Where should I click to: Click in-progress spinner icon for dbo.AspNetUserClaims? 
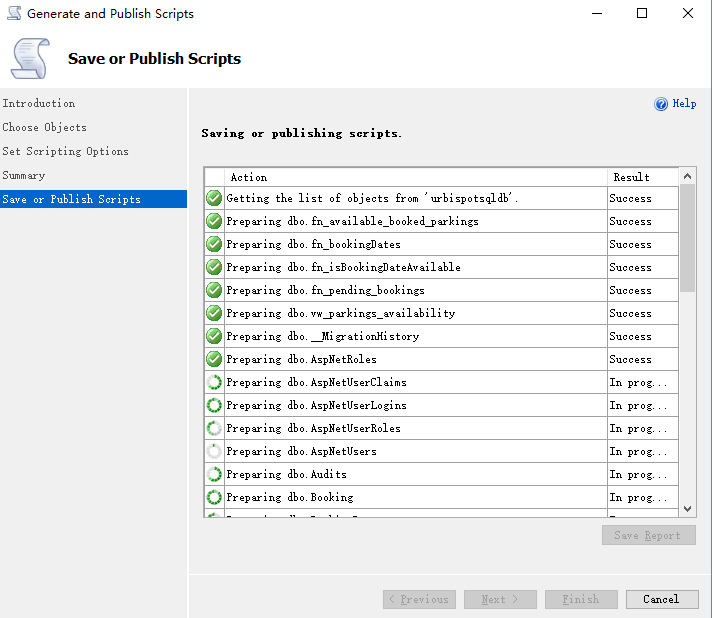coord(214,382)
